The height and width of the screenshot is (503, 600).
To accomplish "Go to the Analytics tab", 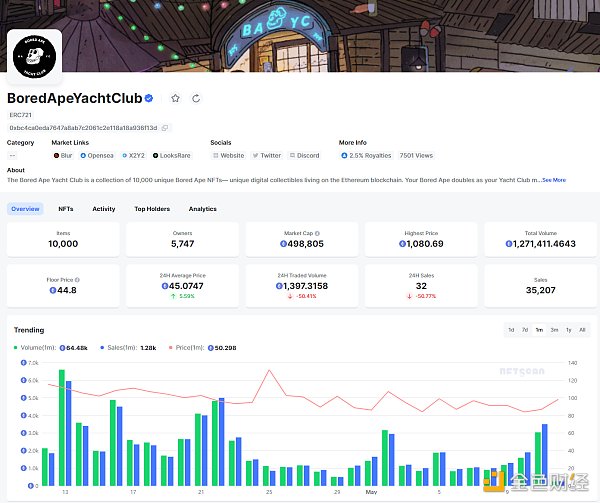I will 203,209.
